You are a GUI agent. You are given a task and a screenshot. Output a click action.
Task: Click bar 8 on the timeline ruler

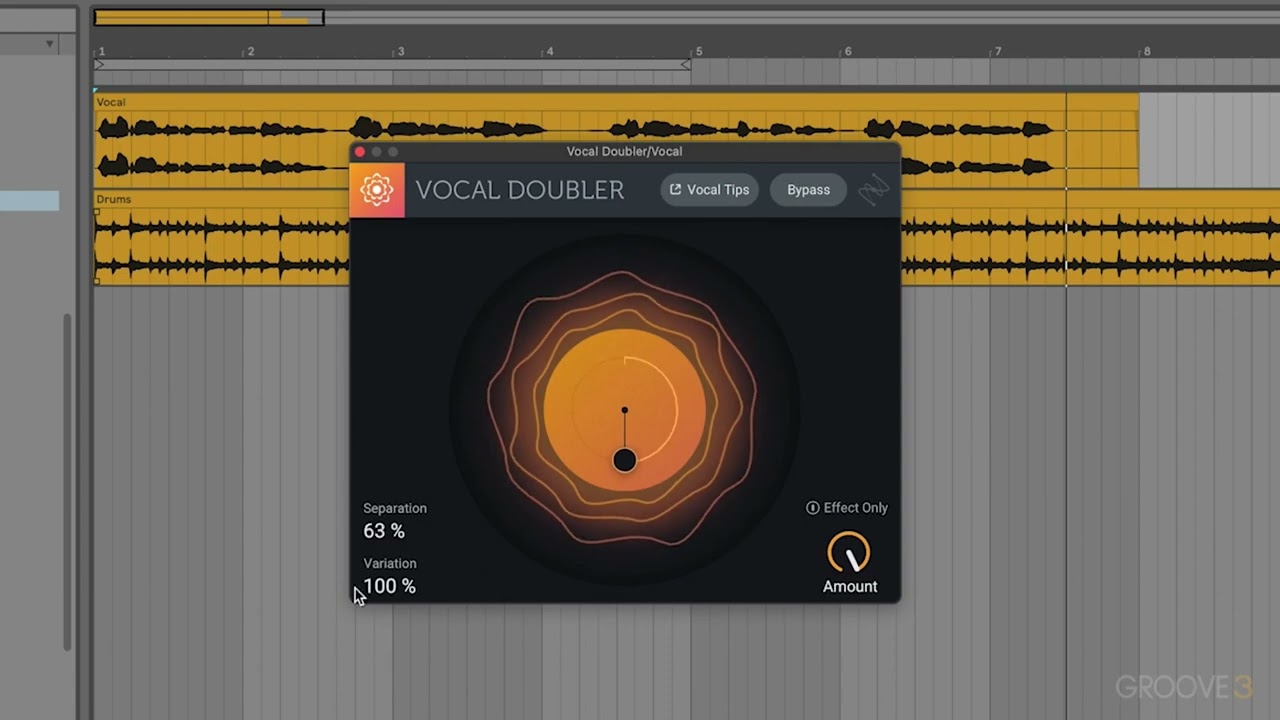click(x=1147, y=51)
